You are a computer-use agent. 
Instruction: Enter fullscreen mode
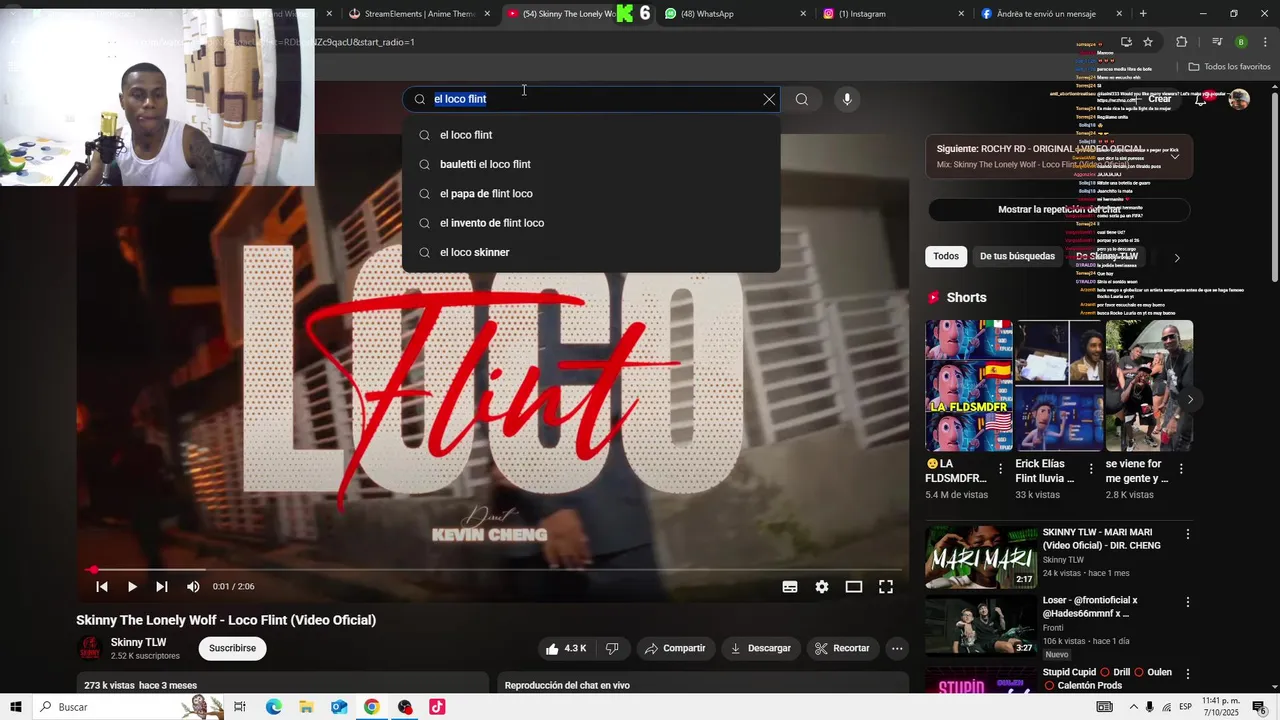[x=886, y=587]
